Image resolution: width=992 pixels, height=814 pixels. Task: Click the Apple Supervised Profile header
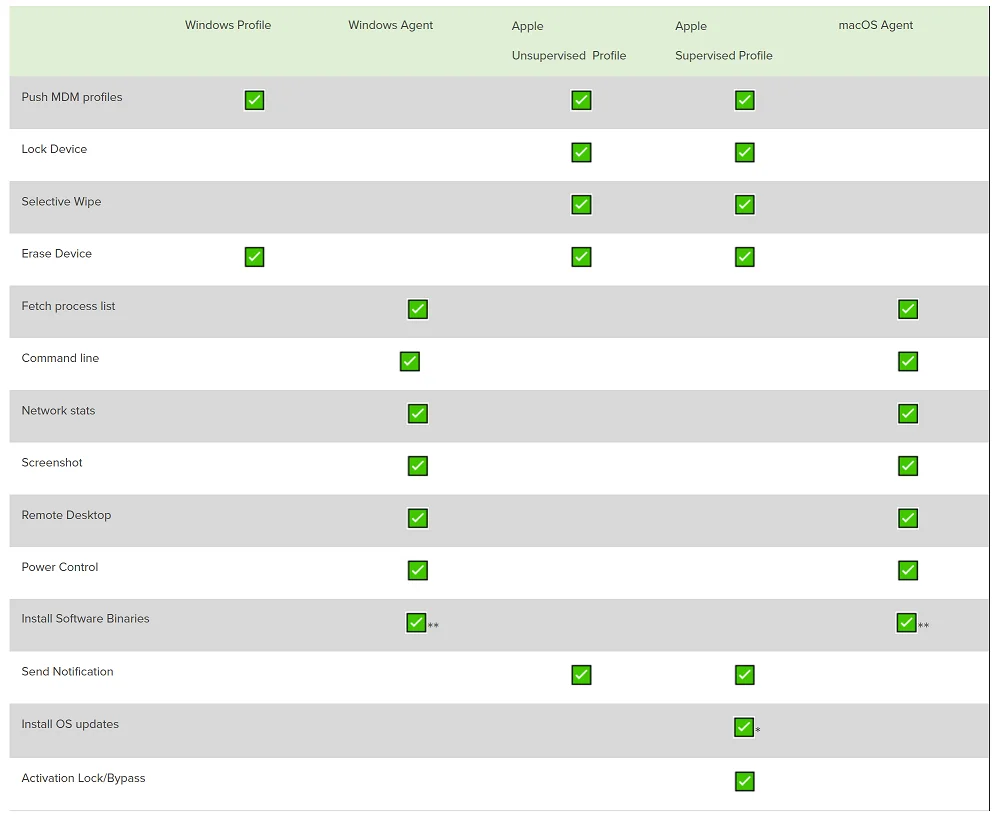coord(724,40)
